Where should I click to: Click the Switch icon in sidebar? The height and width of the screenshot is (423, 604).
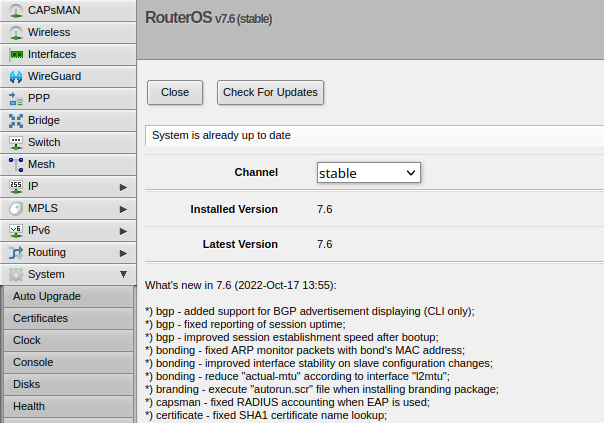pyautogui.click(x=16, y=143)
